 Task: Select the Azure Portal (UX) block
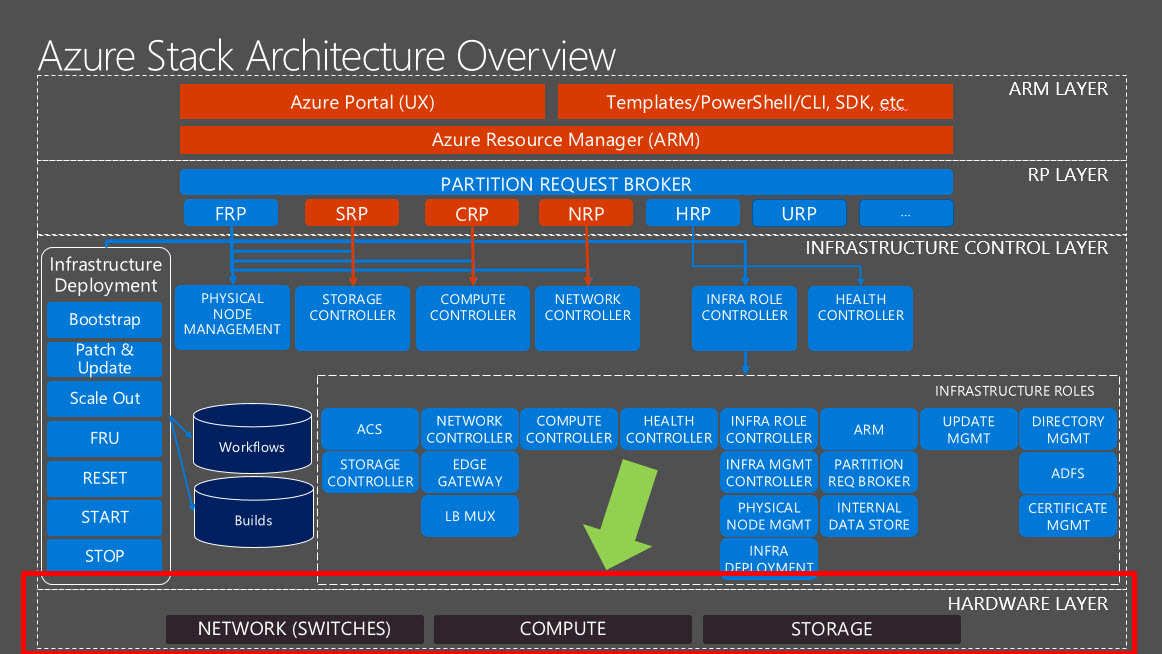(x=362, y=101)
